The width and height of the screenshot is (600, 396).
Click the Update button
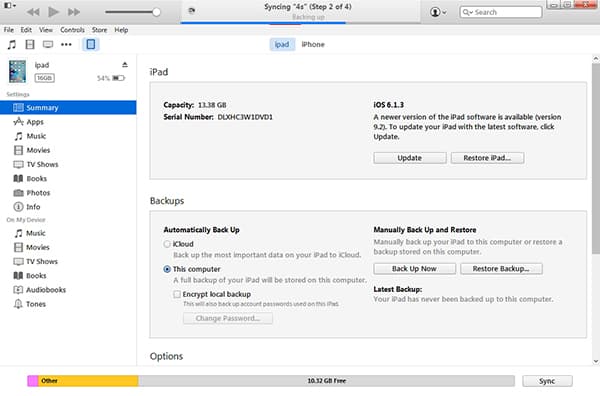pos(410,158)
